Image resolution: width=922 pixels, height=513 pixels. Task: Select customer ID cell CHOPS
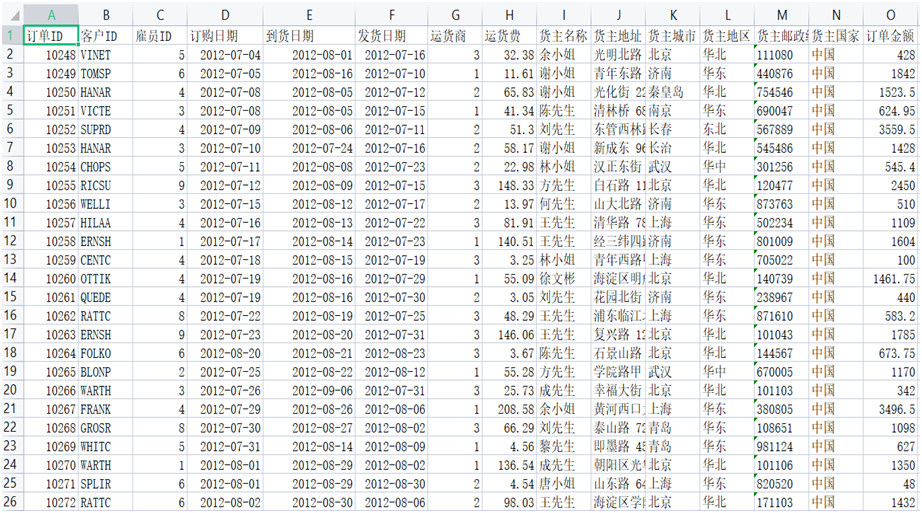(x=105, y=166)
